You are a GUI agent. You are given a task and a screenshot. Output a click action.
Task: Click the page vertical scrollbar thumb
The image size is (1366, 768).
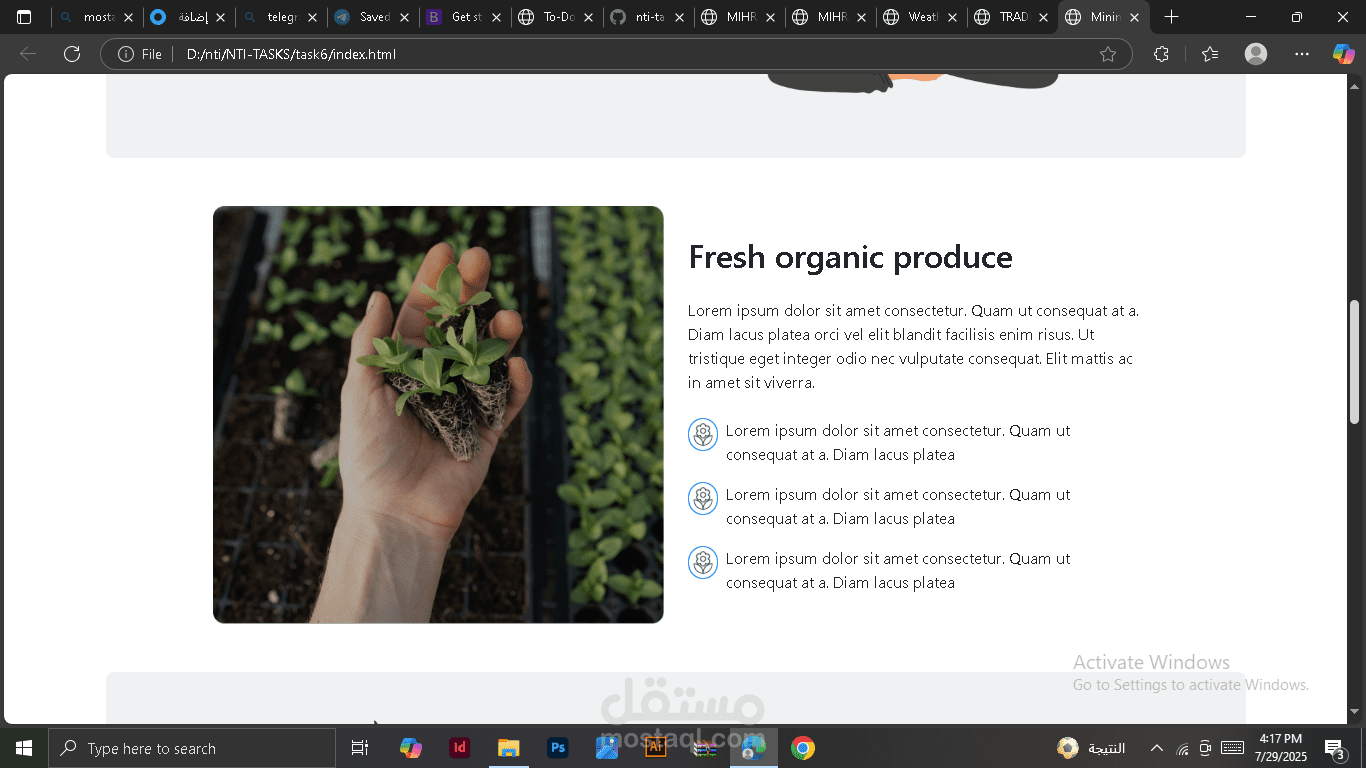pyautogui.click(x=1355, y=362)
